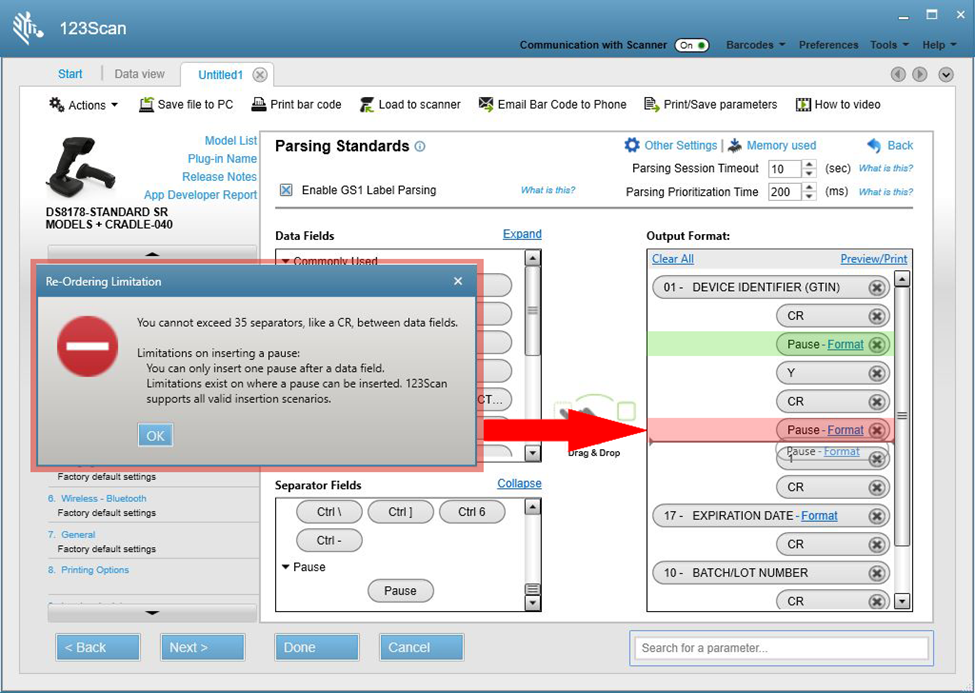Dismiss the Re-Ordering Limitation dialog with OK
The width and height of the screenshot is (975, 693).
coord(155,435)
